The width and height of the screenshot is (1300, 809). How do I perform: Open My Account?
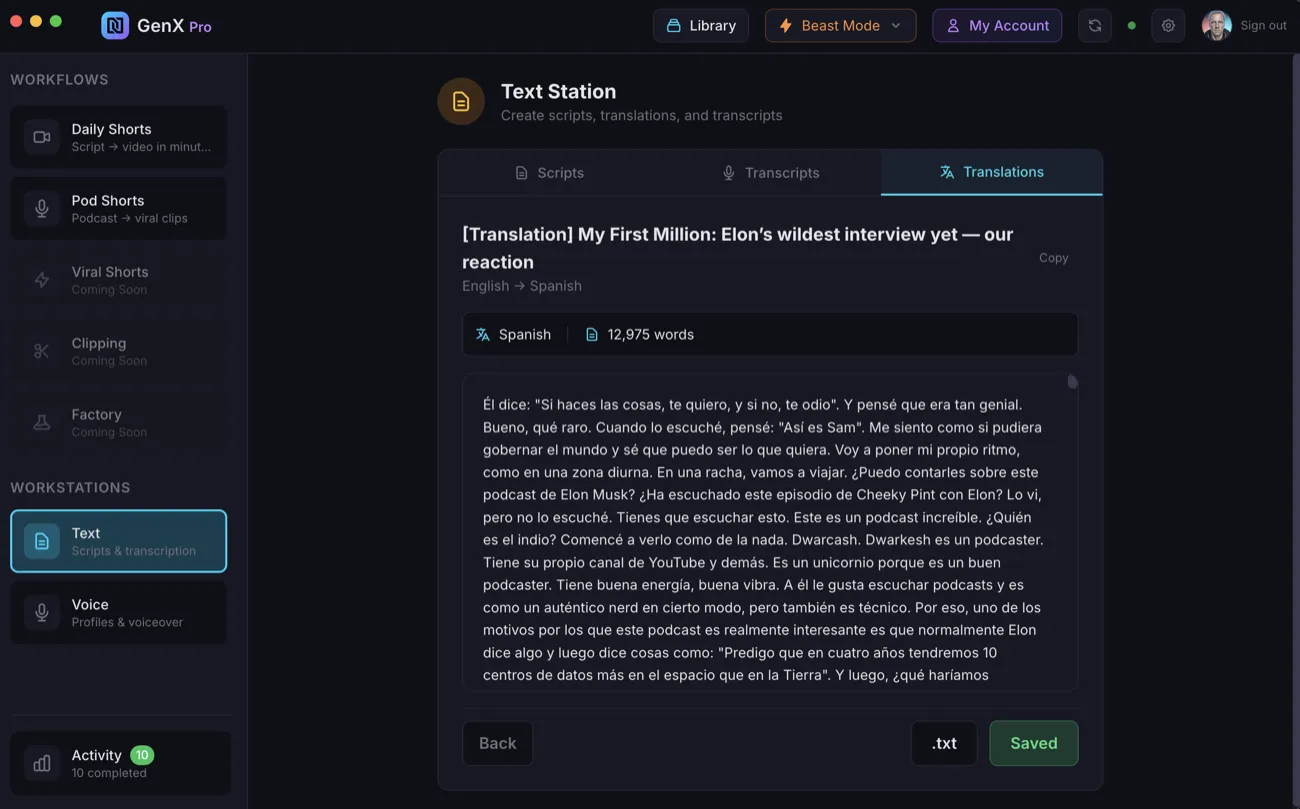(x=997, y=26)
